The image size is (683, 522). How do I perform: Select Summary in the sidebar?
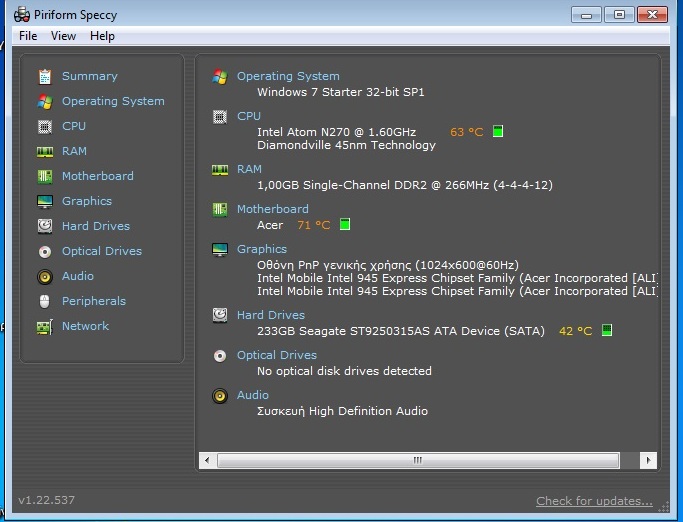click(90, 76)
